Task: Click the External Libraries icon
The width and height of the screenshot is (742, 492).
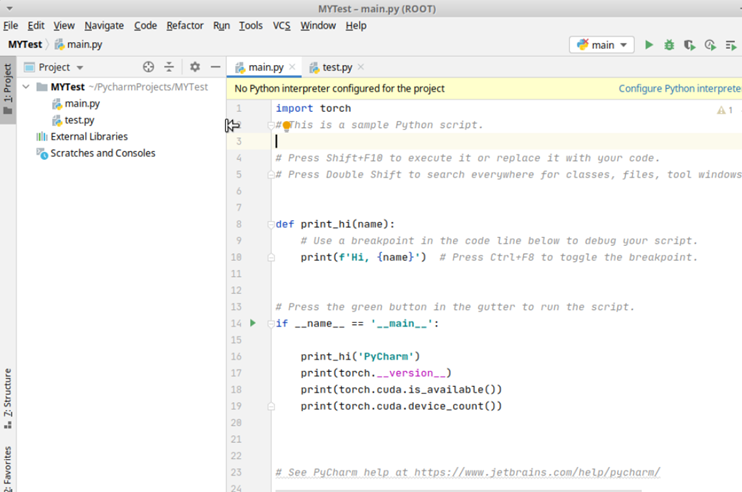Action: [42, 137]
